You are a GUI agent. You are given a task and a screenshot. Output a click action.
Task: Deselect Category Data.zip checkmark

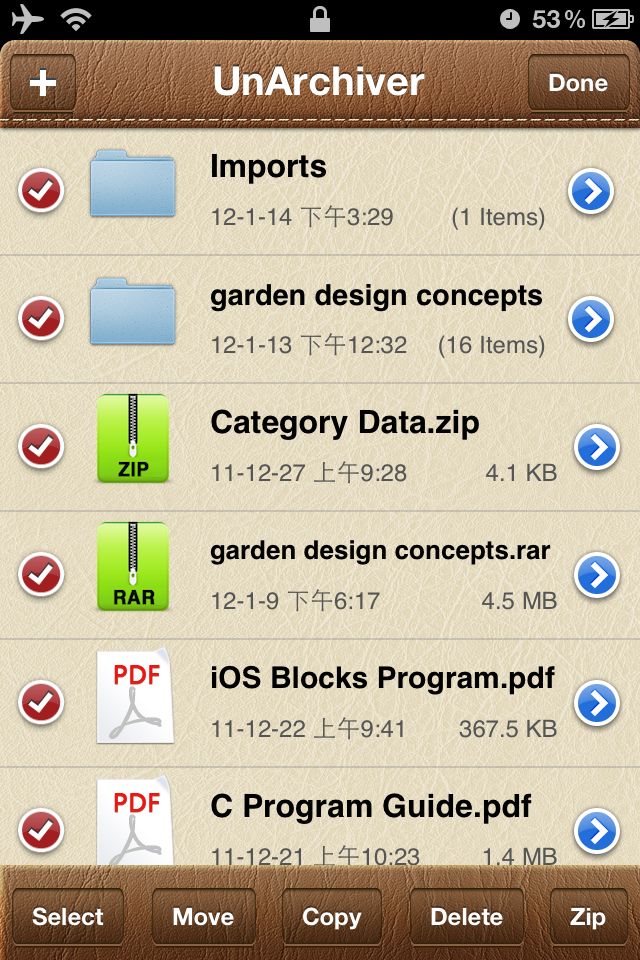(x=41, y=446)
